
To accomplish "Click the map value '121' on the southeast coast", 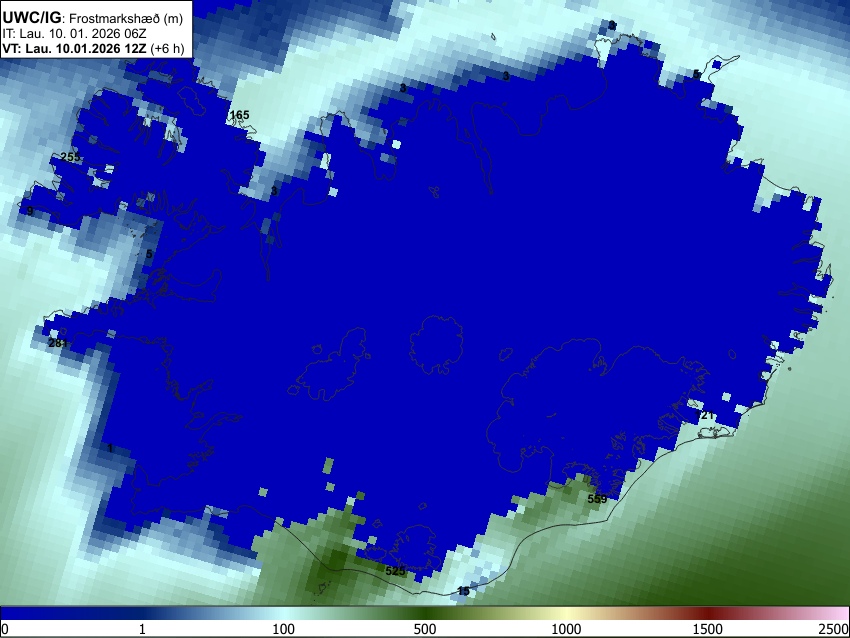I will pos(705,415).
